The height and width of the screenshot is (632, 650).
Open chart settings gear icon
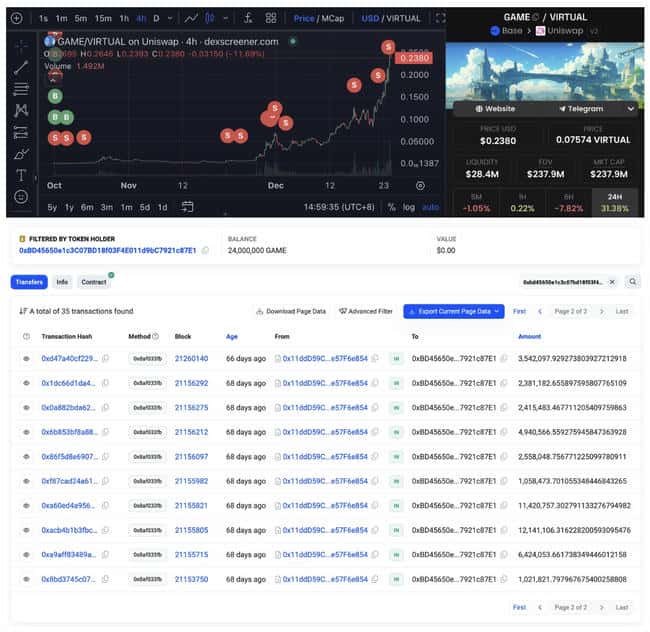[x=420, y=185]
